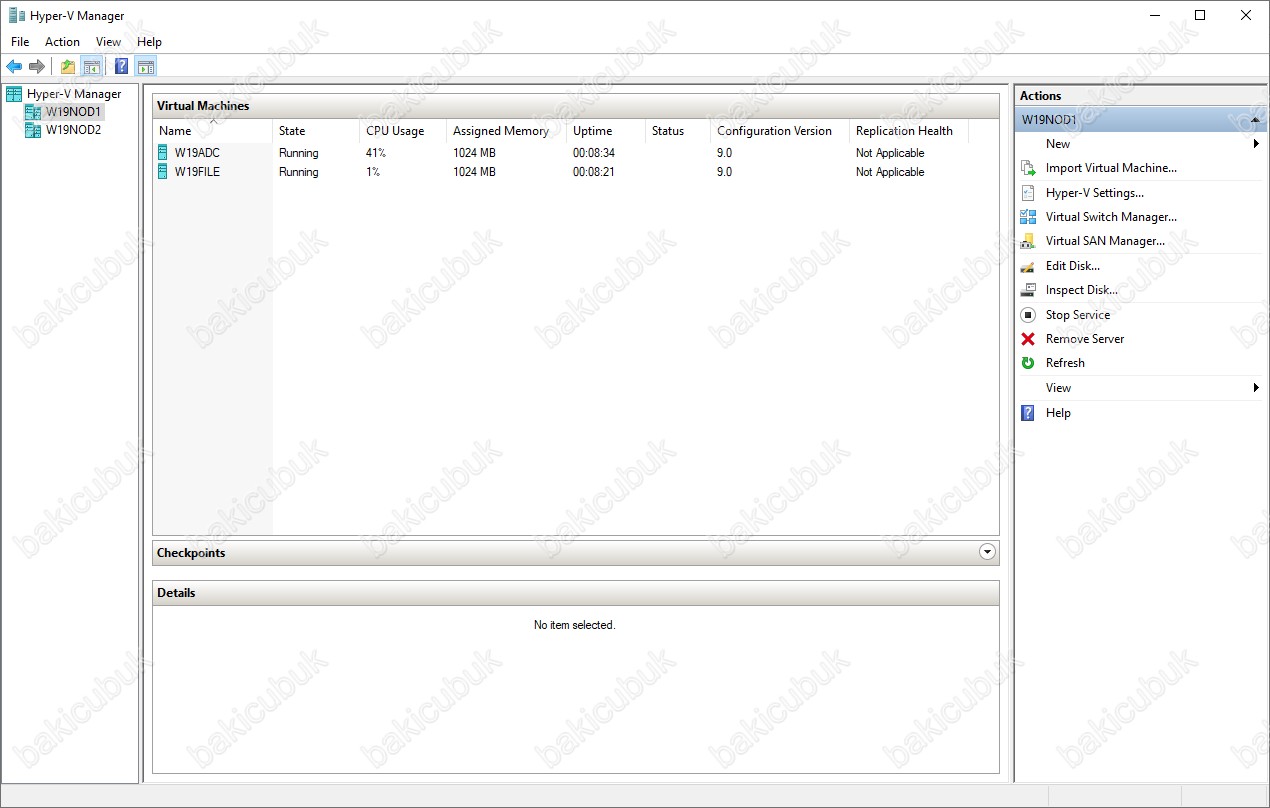The width and height of the screenshot is (1270, 808).
Task: Click the blue Help toolbar icon
Action: (x=122, y=66)
